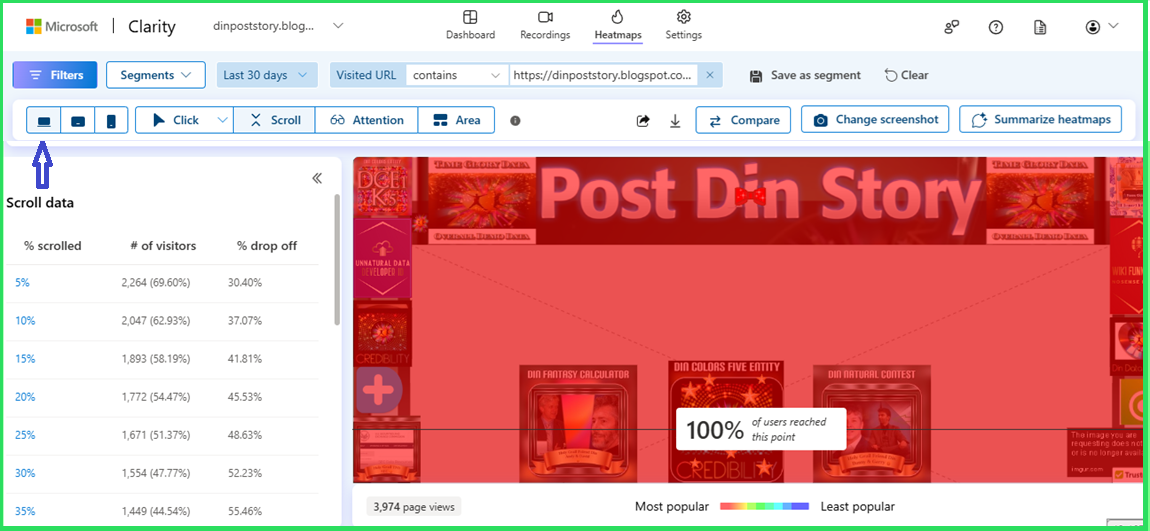Click the Unnatural Data Developer tile

[x=382, y=258]
